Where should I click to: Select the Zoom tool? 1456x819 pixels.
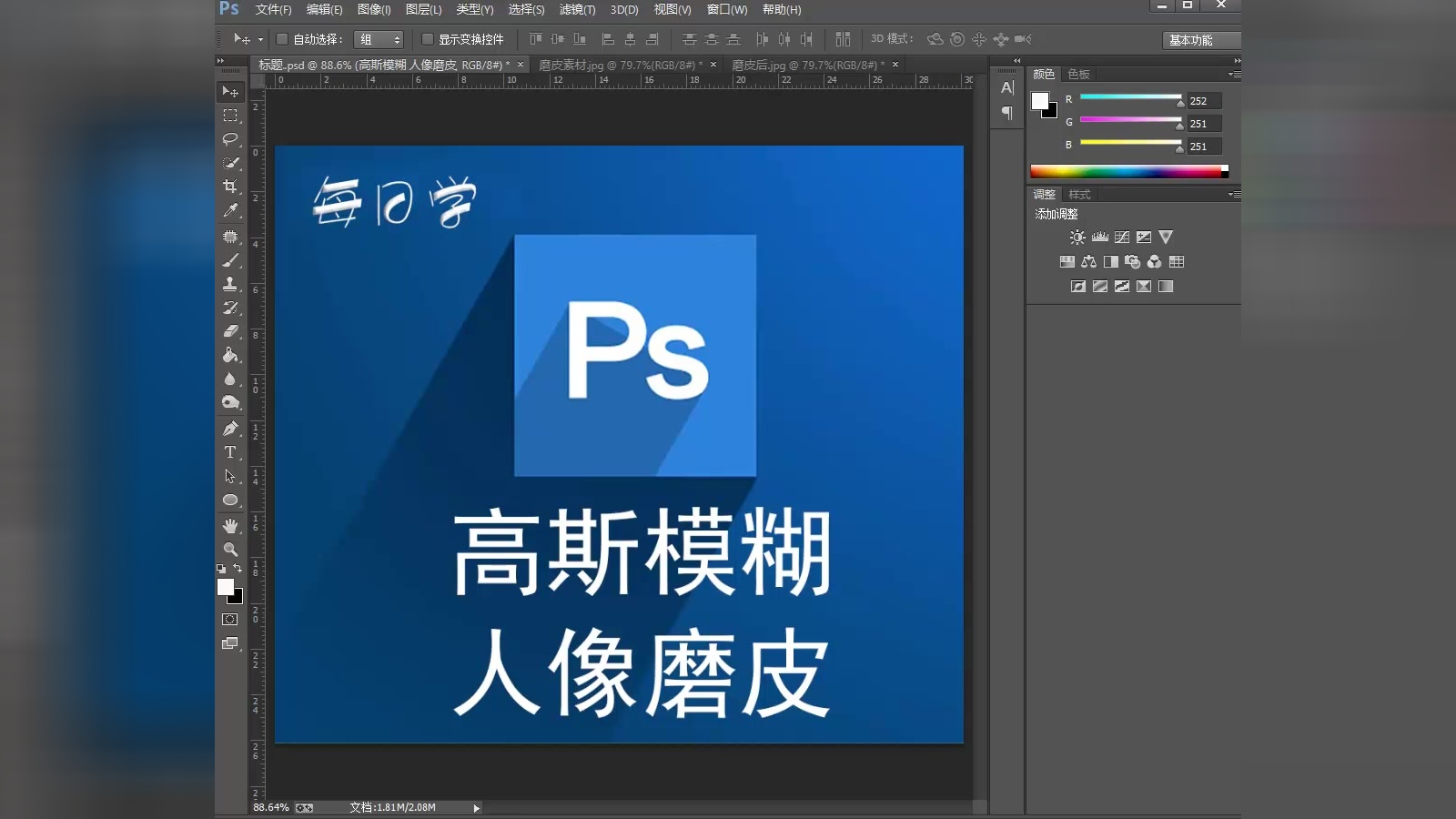point(230,550)
